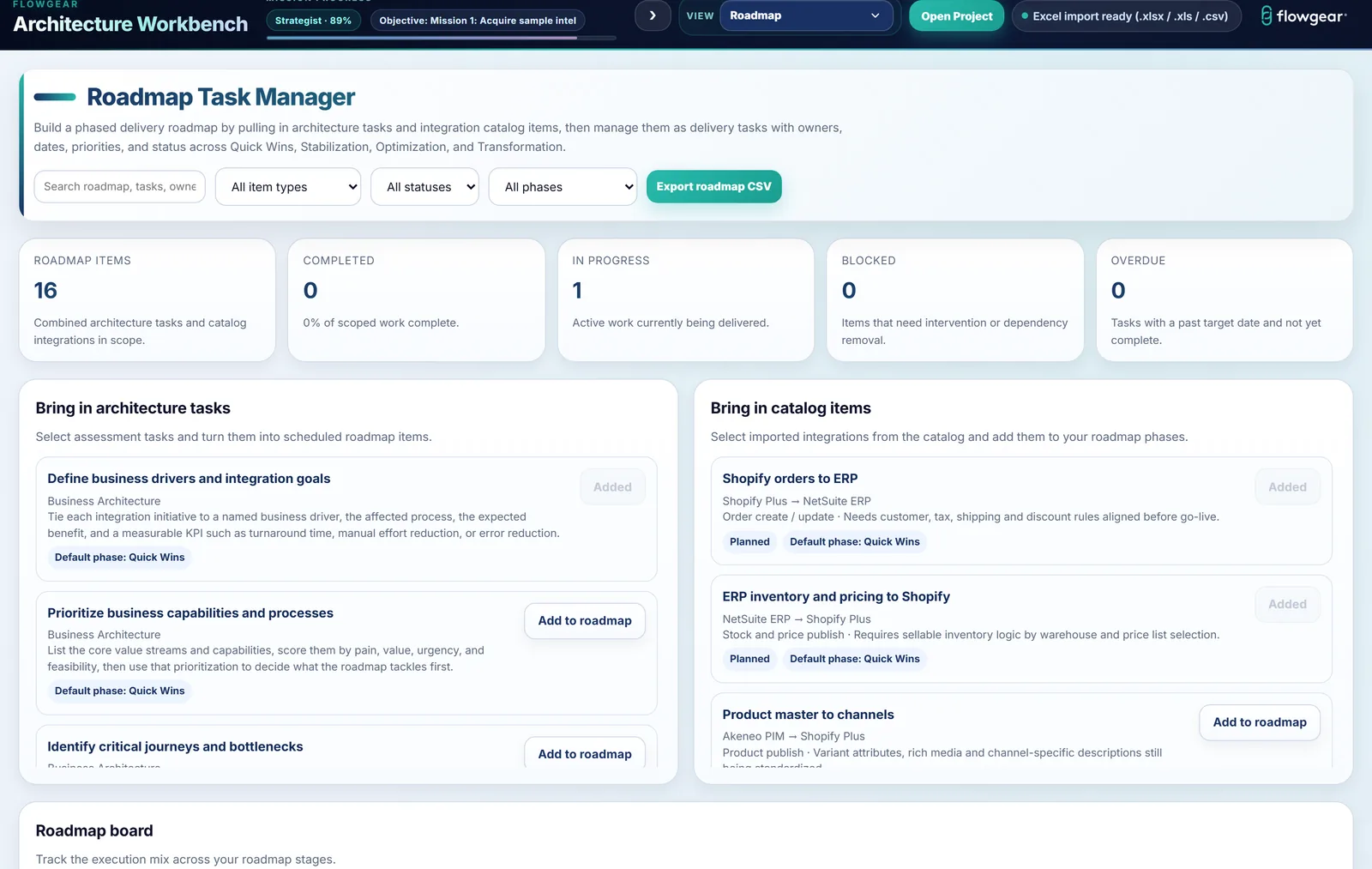1372x869 pixels.
Task: Open the All item types dropdown
Action: (288, 186)
